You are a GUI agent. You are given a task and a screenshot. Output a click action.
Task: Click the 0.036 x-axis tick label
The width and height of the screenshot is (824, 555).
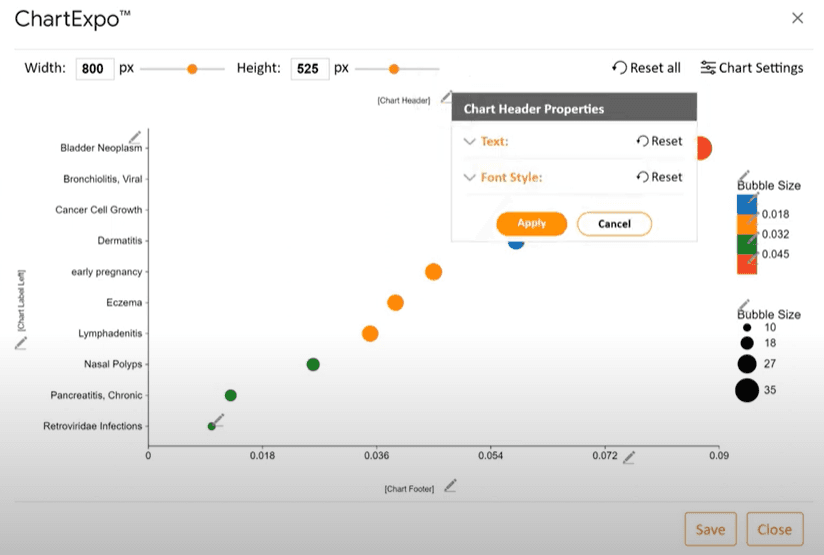click(x=376, y=456)
